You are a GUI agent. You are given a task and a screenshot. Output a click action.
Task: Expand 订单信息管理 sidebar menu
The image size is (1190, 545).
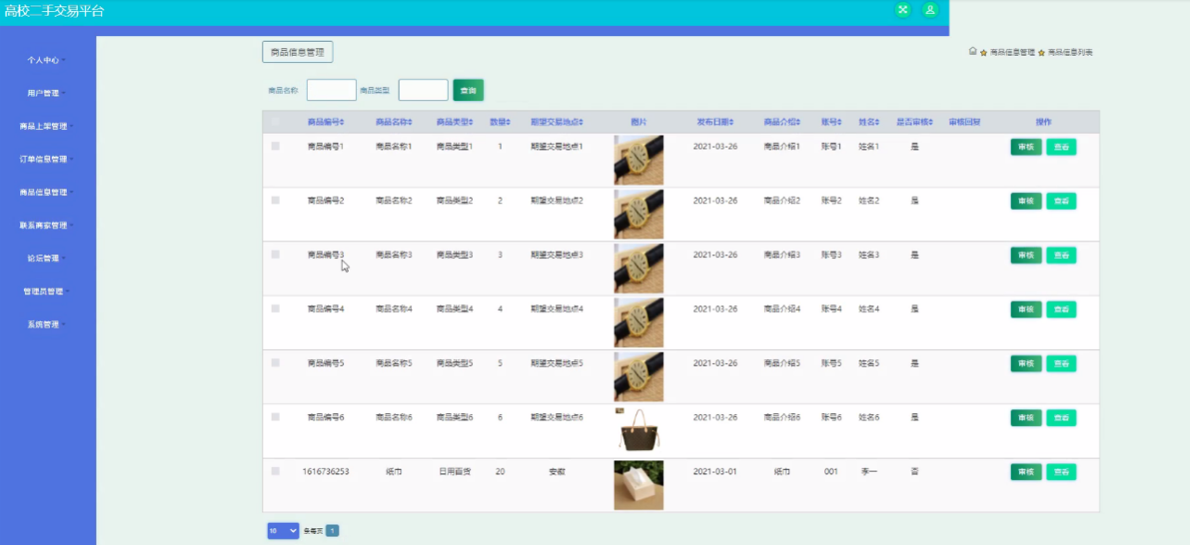pyautogui.click(x=44, y=159)
